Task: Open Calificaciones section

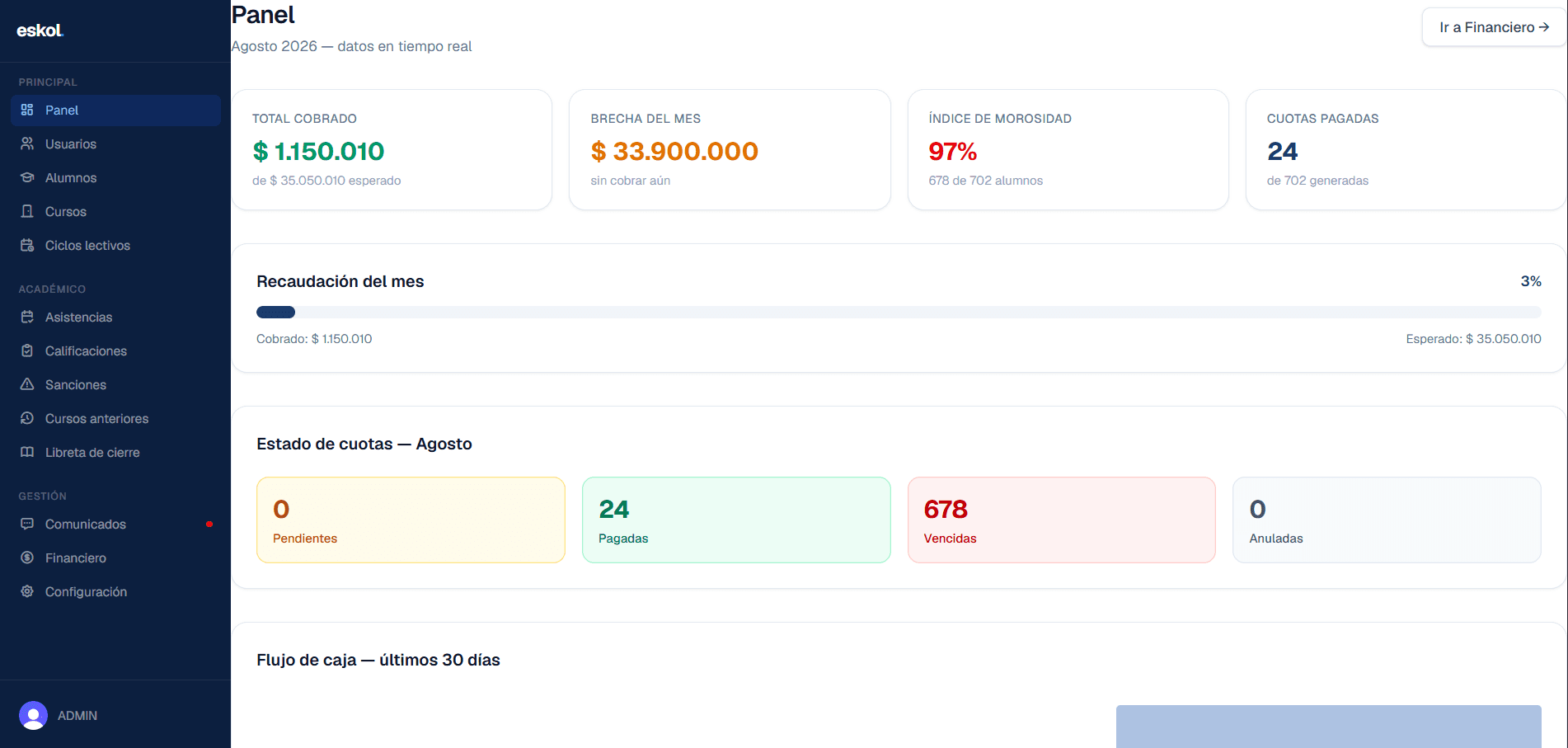Action: (115, 351)
